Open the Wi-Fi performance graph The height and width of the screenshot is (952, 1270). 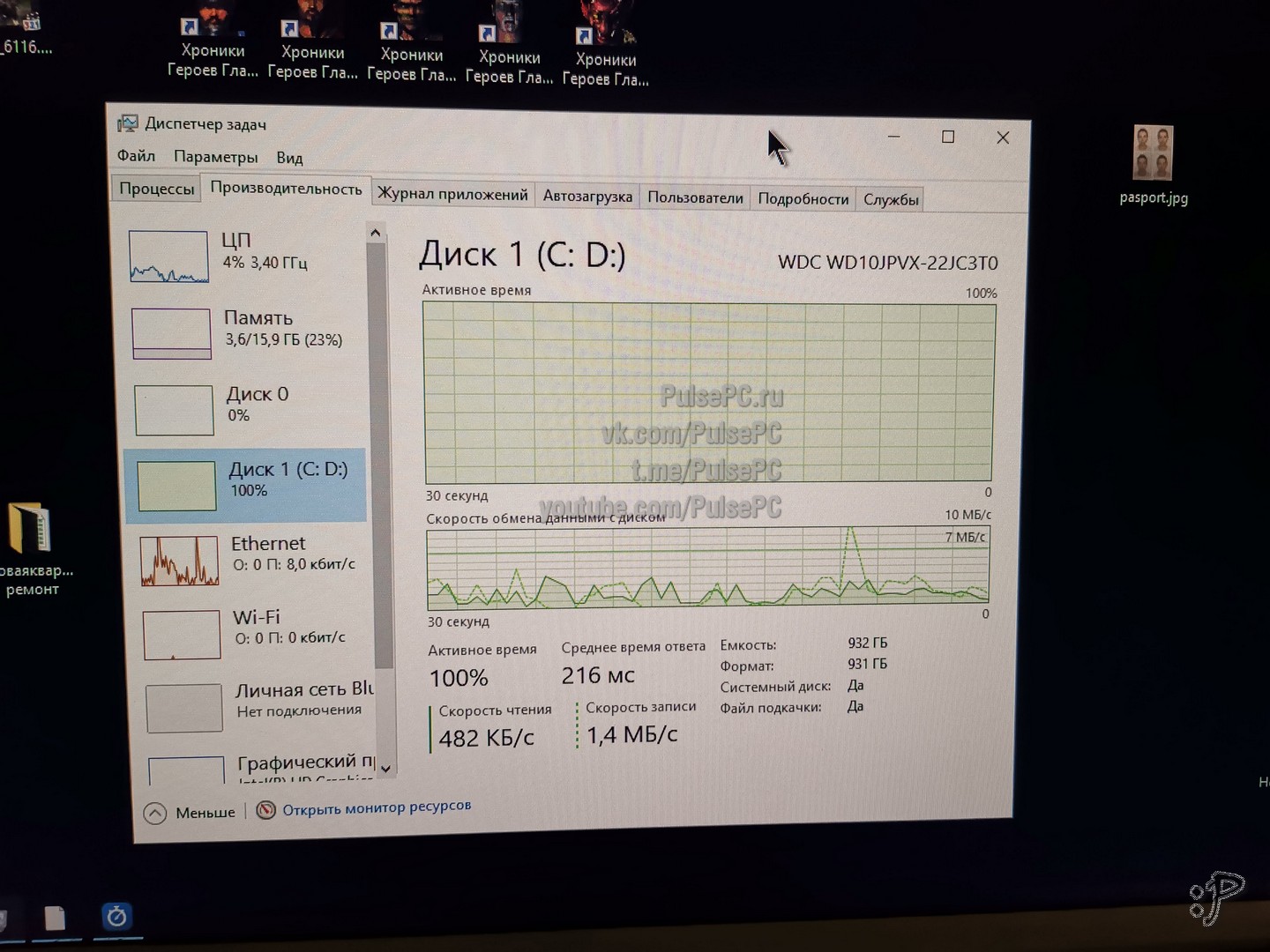click(x=182, y=635)
